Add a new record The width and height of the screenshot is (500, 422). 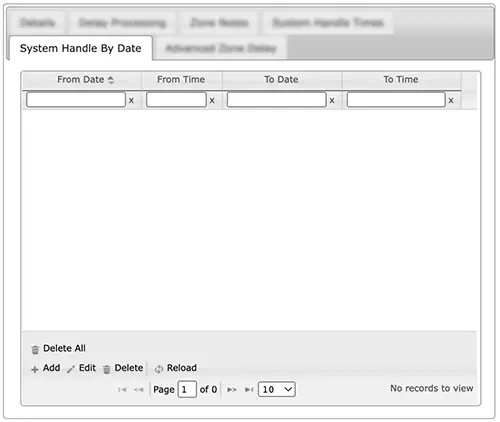click(x=46, y=368)
